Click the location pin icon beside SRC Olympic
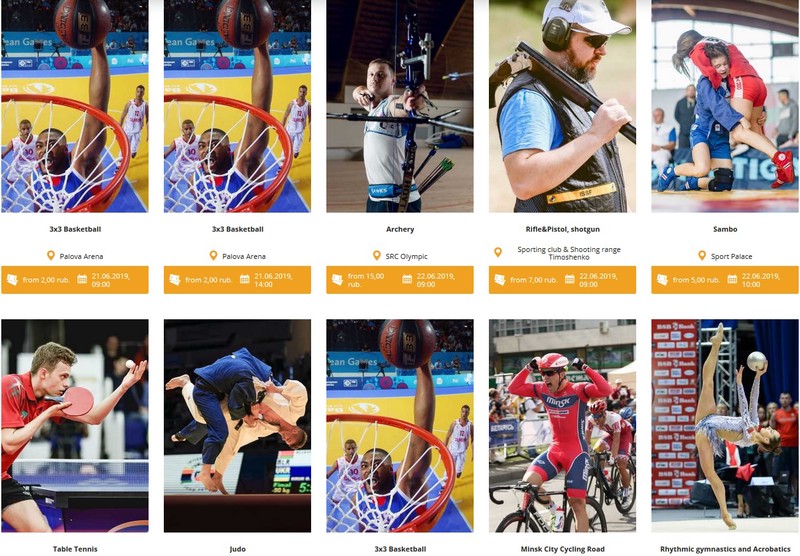800x556 pixels. point(377,256)
